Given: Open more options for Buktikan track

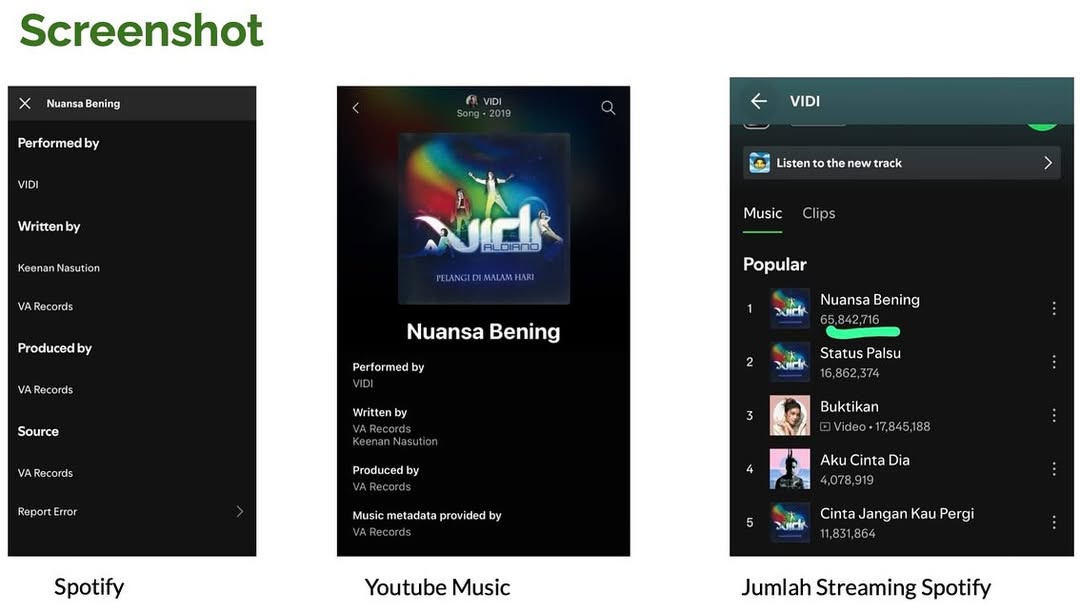Looking at the screenshot, I should (x=1053, y=415).
